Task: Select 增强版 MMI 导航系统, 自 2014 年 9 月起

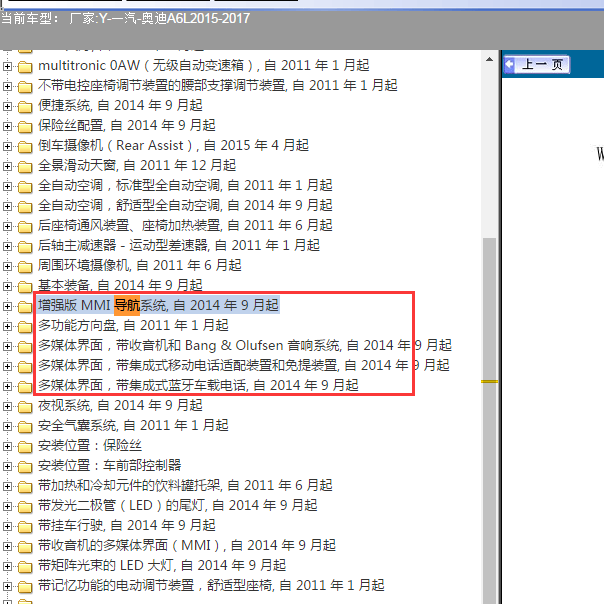Action: [x=158, y=305]
